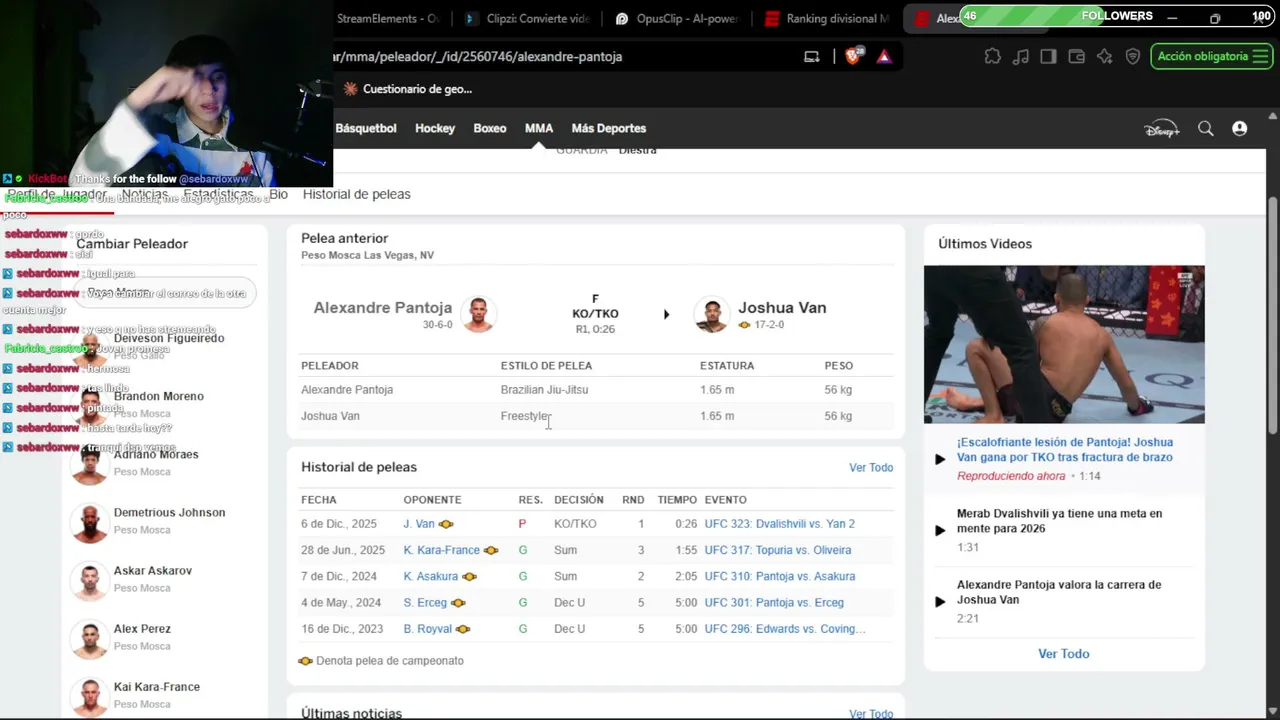Switch to the Clipzi browser tab
1280x720 pixels.
click(526, 18)
